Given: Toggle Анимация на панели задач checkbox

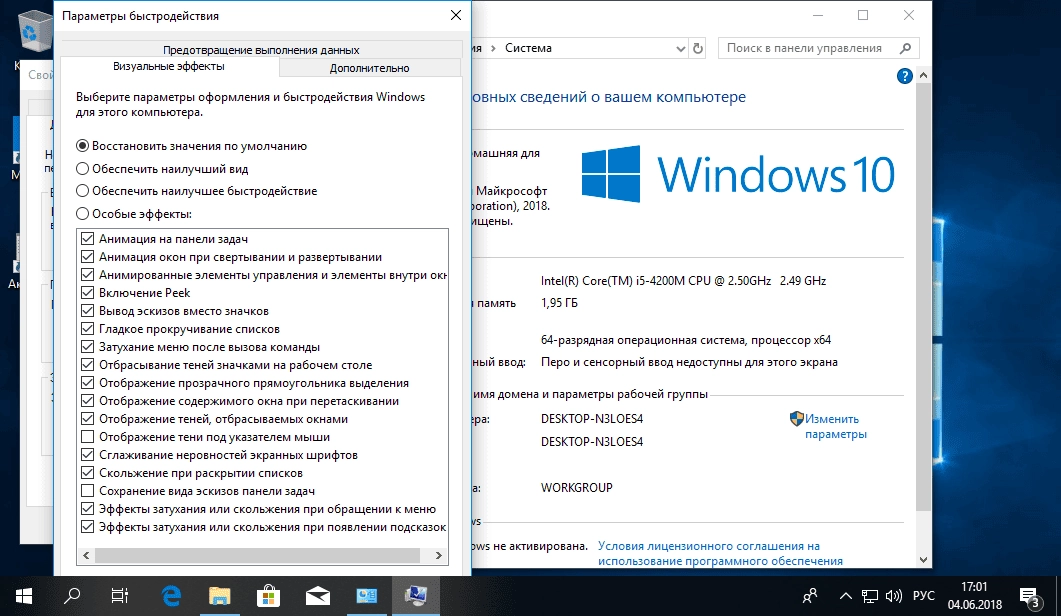Looking at the screenshot, I should 87,238.
